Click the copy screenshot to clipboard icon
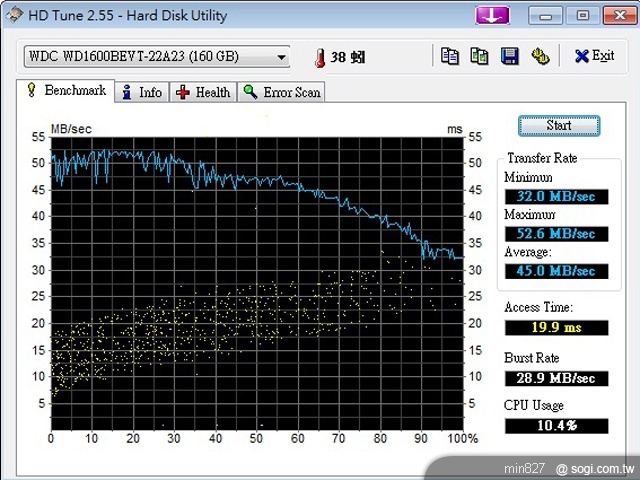The image size is (640, 480). 479,56
